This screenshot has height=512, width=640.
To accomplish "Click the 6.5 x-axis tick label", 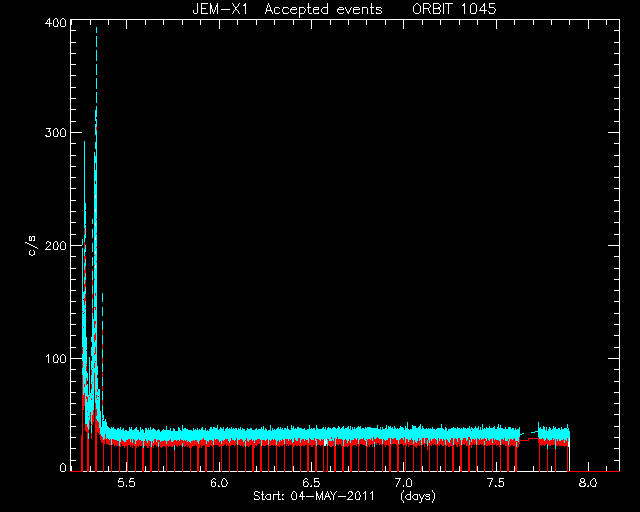I will 311,483.
